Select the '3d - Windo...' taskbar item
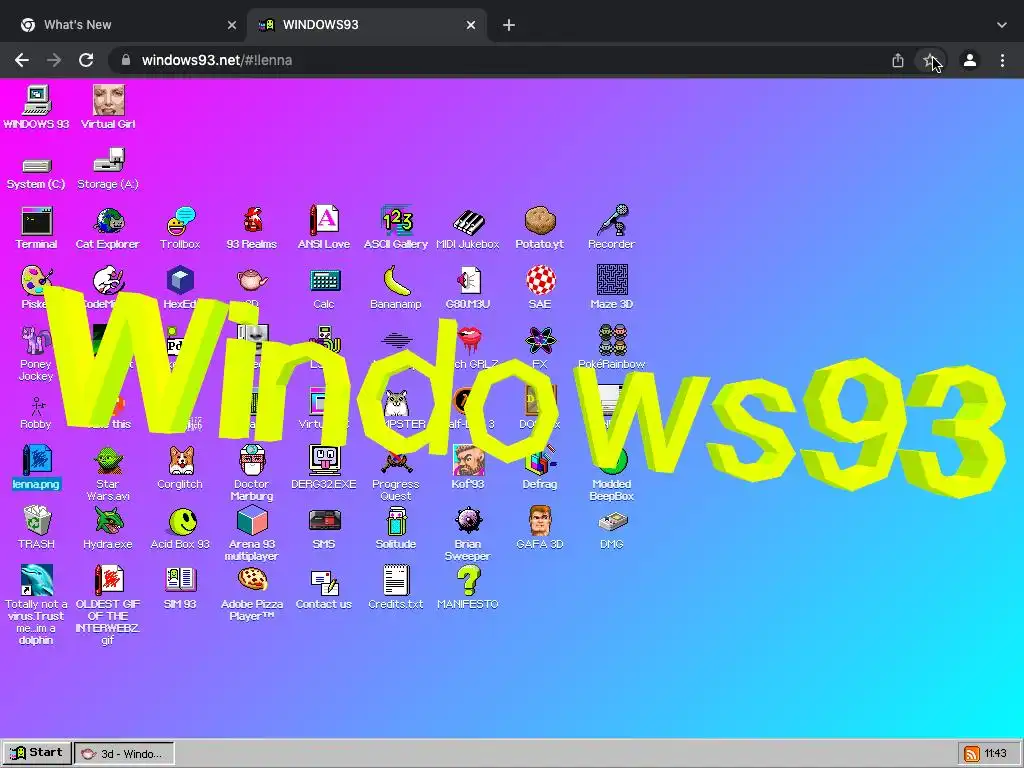1024x768 pixels. (x=124, y=754)
